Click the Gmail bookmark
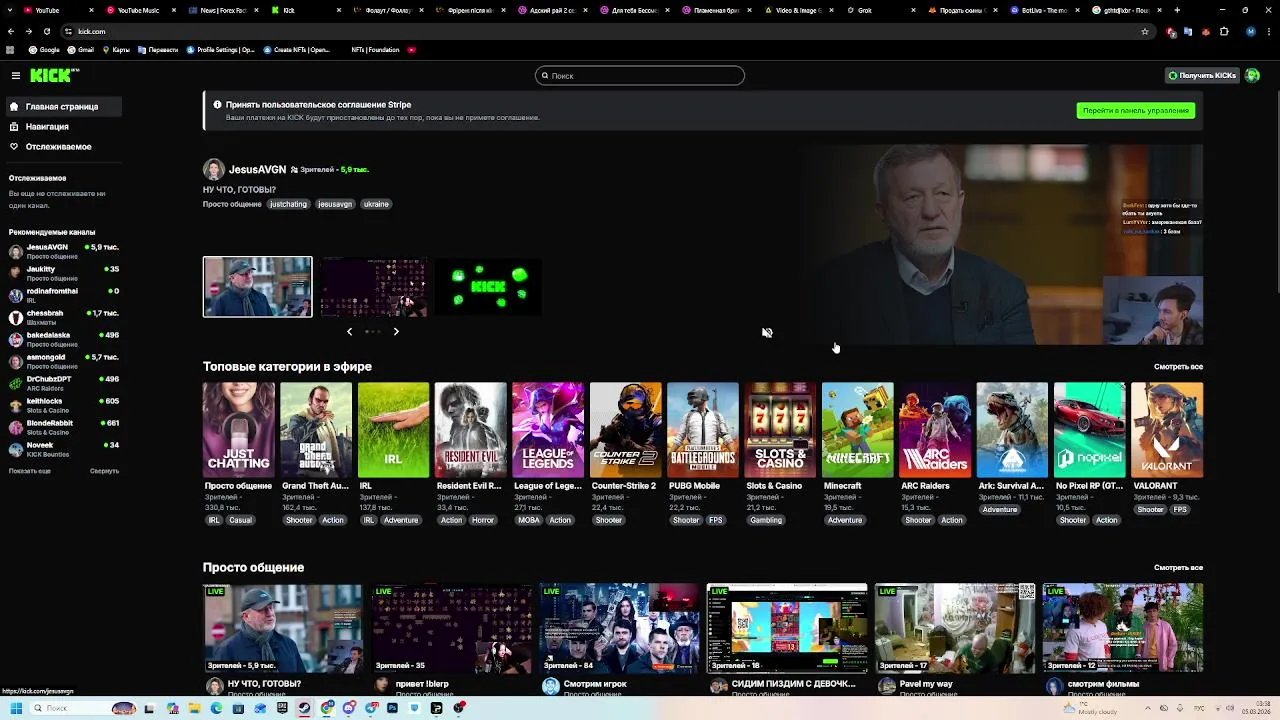This screenshot has height=720, width=1280. (81, 49)
